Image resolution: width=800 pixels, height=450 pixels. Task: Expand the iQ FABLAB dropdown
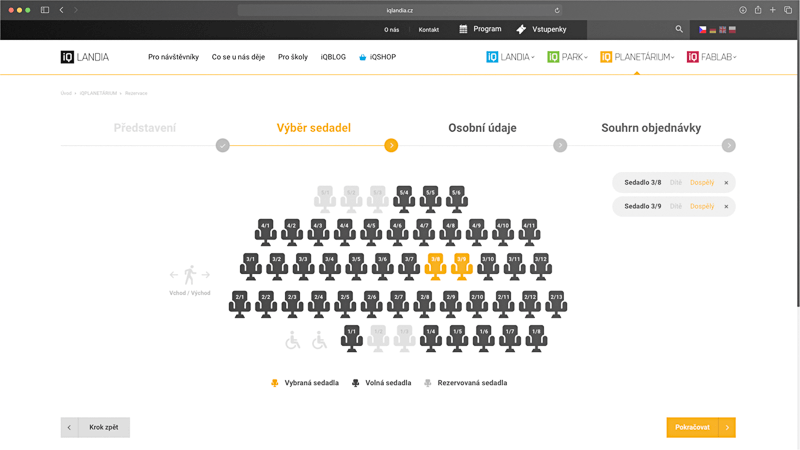click(711, 57)
